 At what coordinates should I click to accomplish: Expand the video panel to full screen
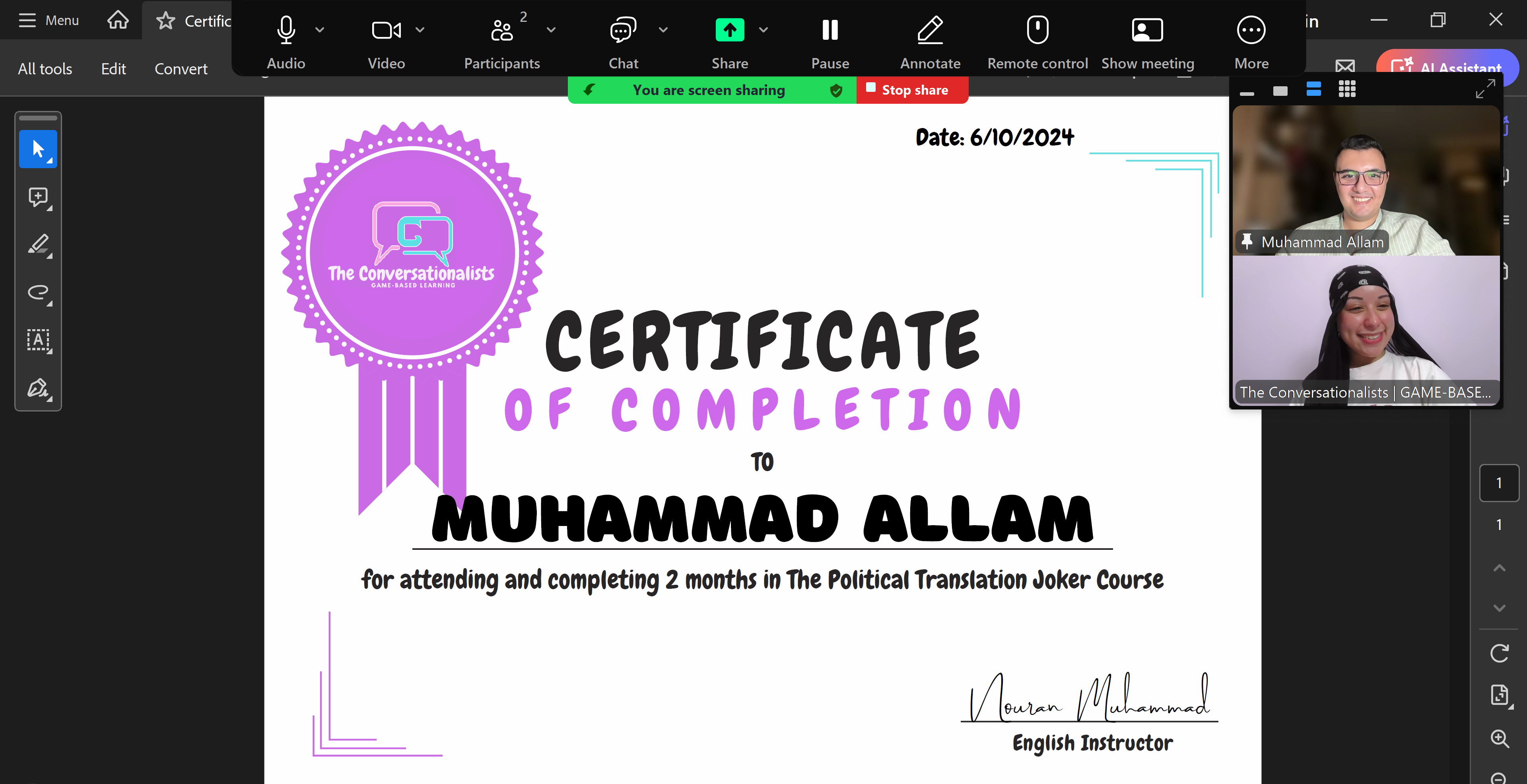click(x=1485, y=89)
